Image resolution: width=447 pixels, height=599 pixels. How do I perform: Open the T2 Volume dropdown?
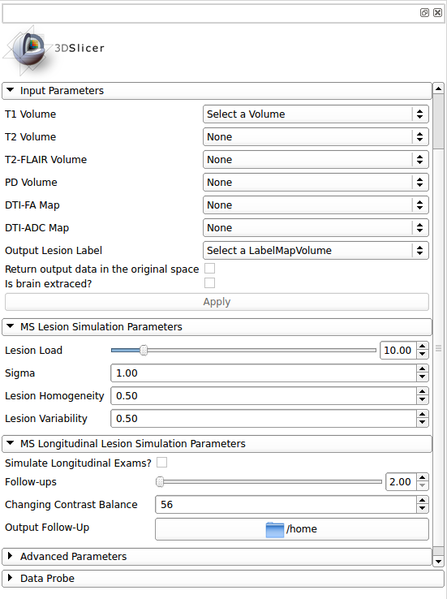click(x=316, y=137)
